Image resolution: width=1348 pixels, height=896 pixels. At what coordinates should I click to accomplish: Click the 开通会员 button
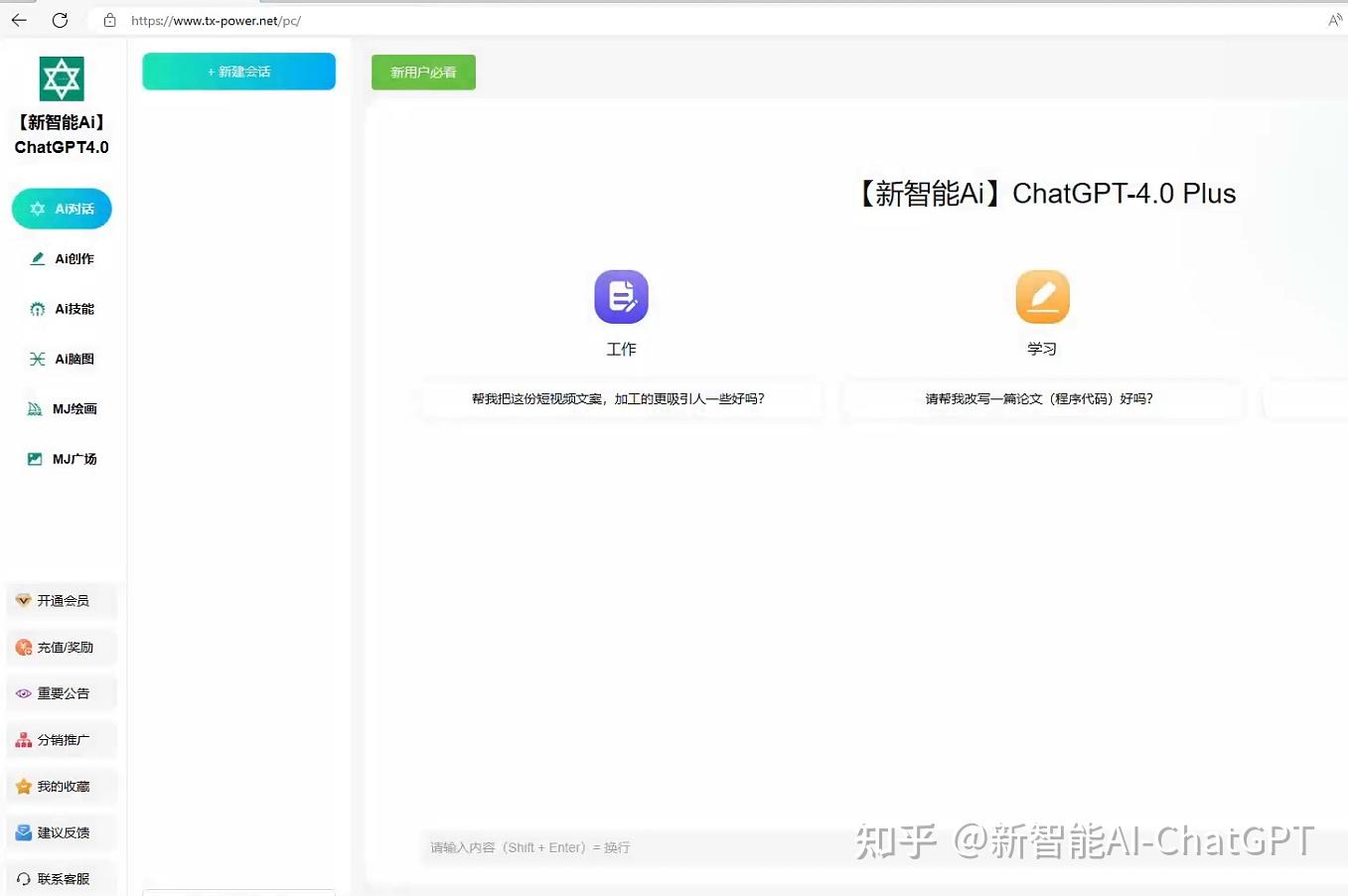62,601
